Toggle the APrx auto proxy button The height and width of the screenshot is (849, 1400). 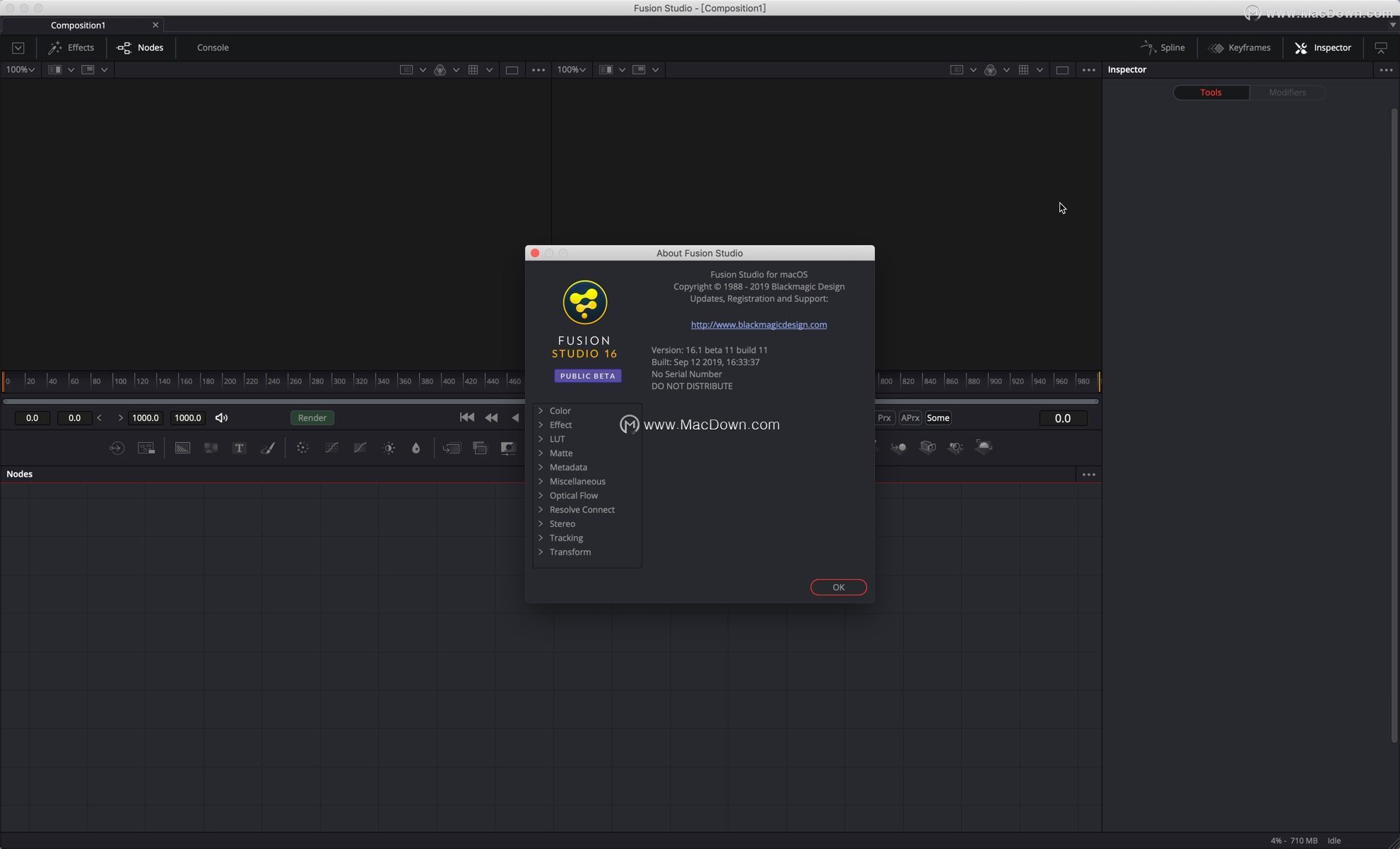tap(910, 418)
